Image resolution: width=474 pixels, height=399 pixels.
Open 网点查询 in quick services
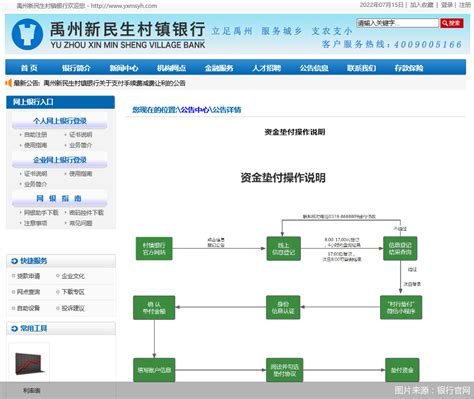pyautogui.click(x=28, y=292)
